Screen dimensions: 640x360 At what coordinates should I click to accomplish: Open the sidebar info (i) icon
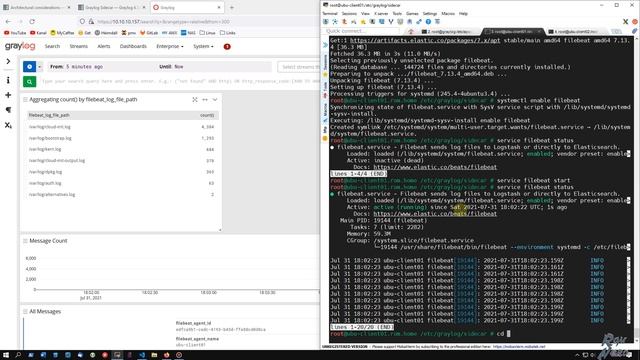coord(8,80)
